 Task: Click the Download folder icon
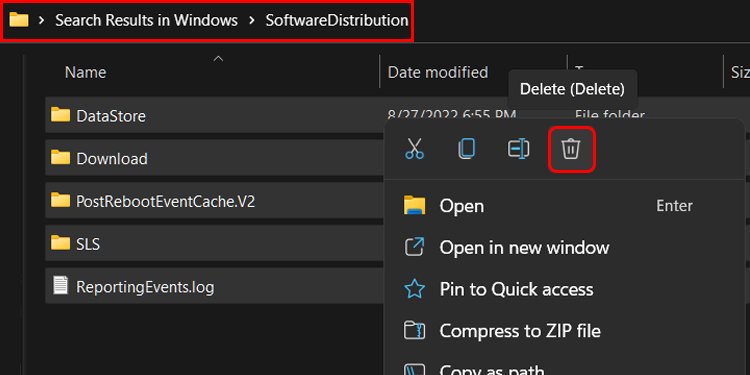(61, 157)
